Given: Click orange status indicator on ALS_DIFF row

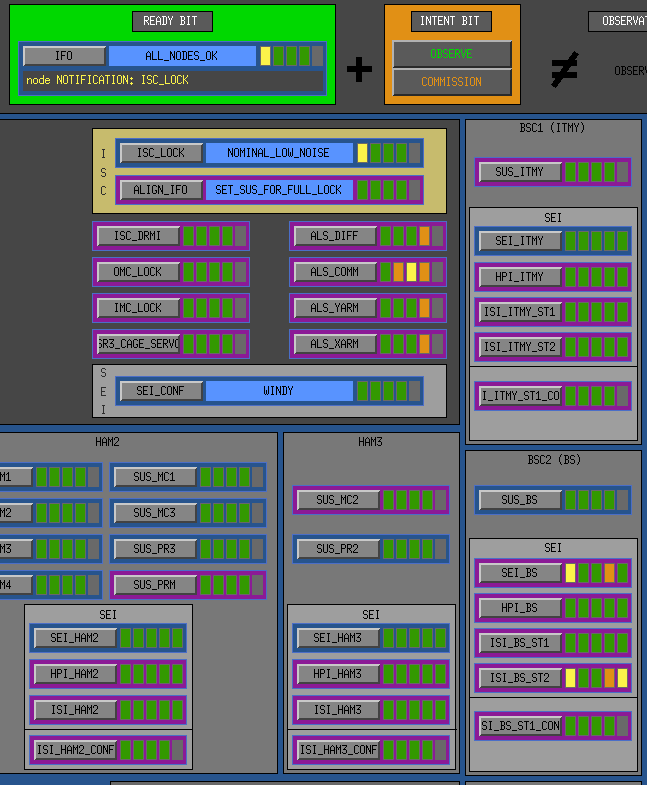Looking at the screenshot, I should 425,236.
